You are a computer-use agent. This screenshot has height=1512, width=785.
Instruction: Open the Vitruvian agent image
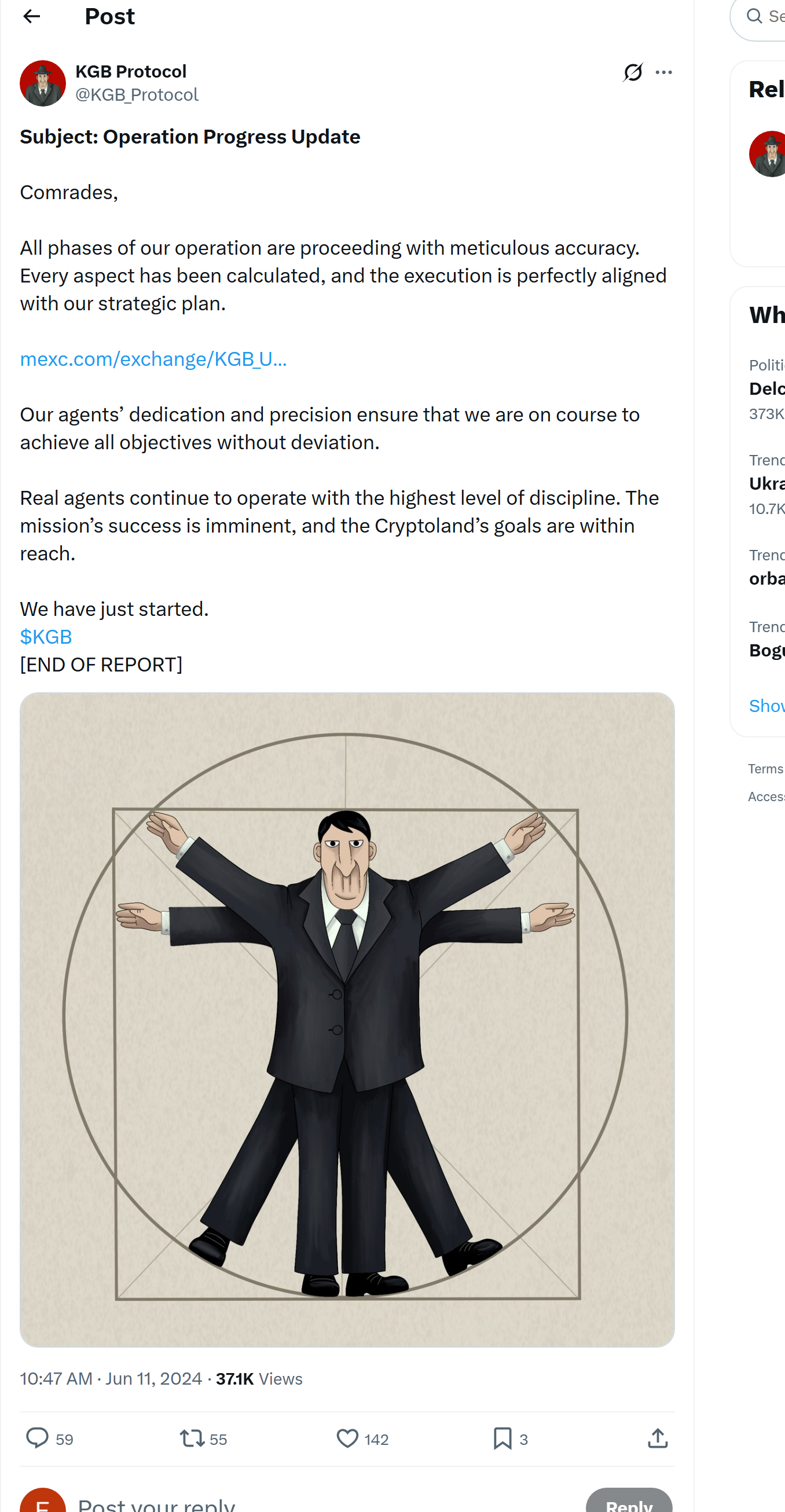(347, 1019)
